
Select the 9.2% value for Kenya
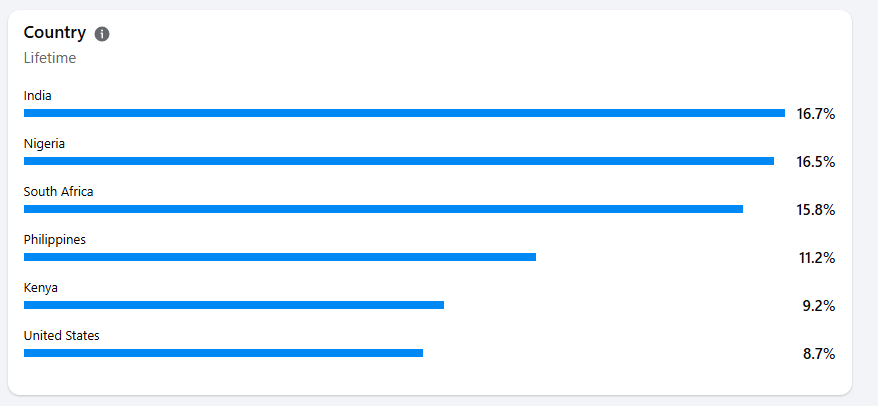click(819, 306)
